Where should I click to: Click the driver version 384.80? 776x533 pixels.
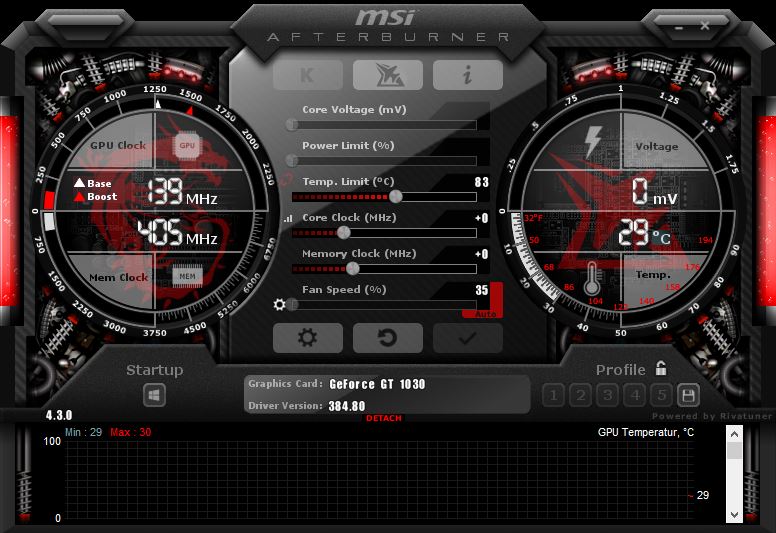click(347, 406)
